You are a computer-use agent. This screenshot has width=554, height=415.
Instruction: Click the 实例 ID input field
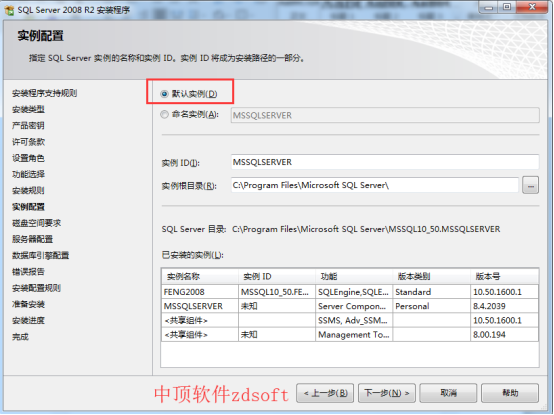point(385,162)
